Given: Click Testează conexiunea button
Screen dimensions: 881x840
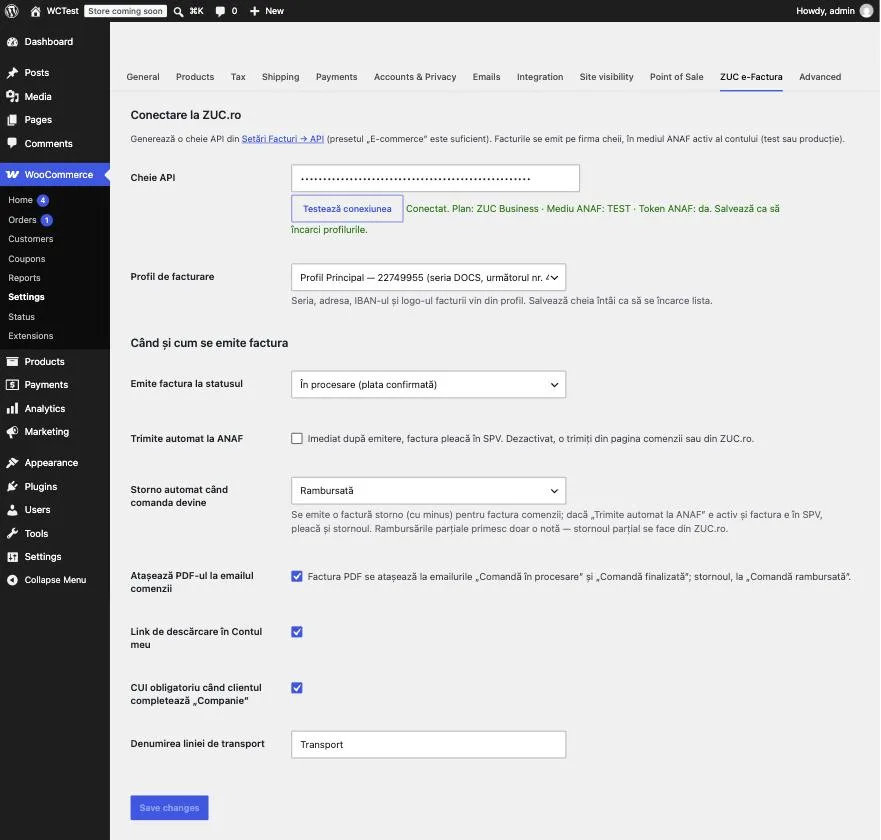Looking at the screenshot, I should coord(347,208).
